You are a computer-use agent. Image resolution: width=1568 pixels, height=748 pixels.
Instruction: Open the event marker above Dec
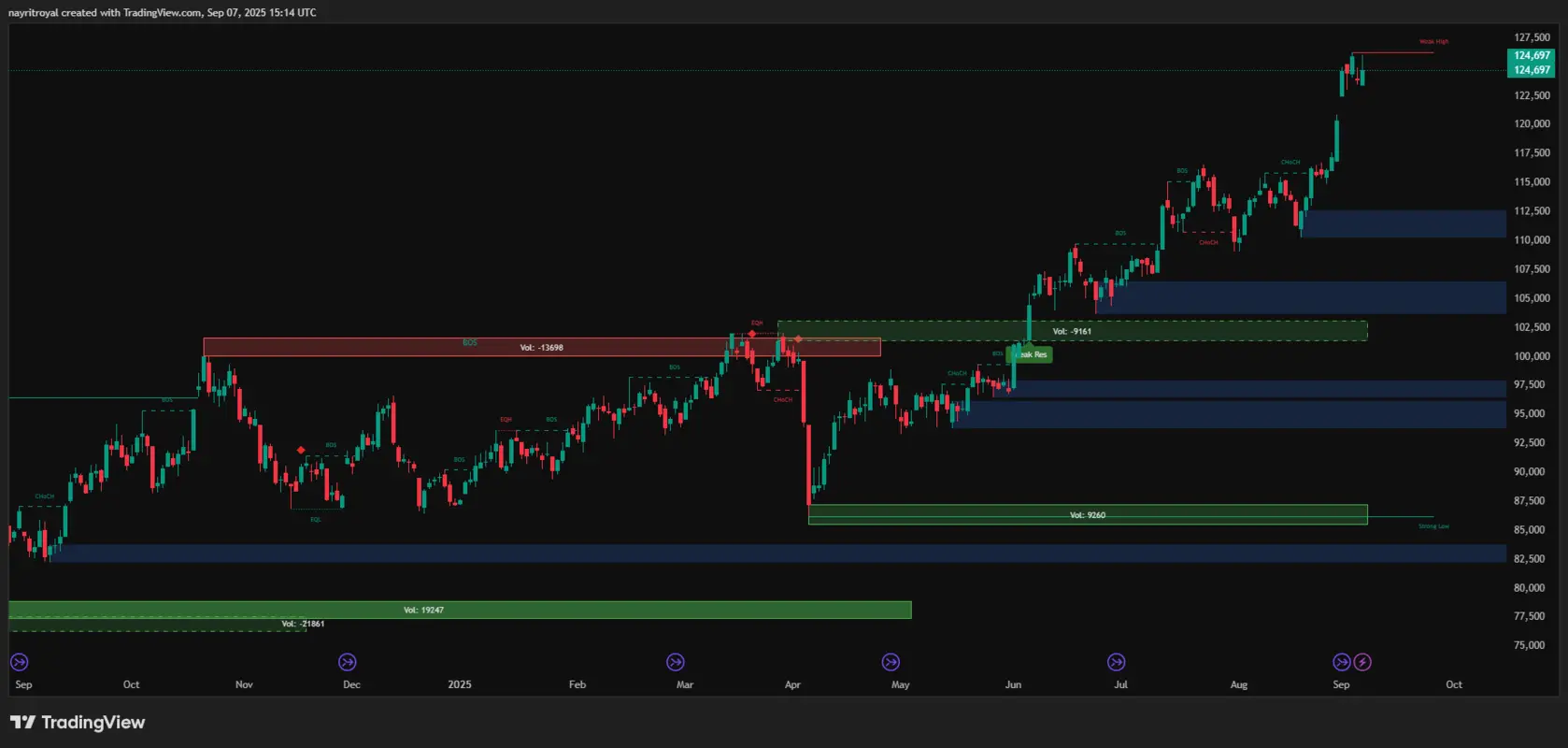[348, 662]
